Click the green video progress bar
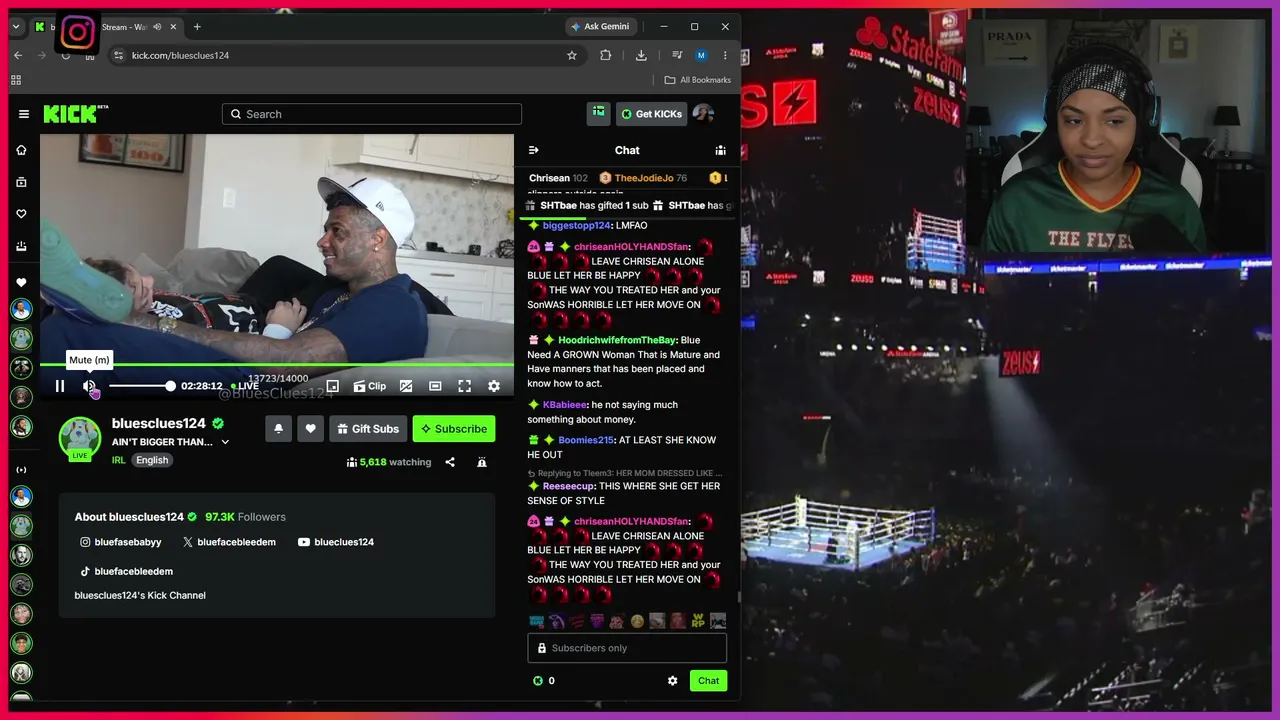The image size is (1280, 720). point(277,365)
